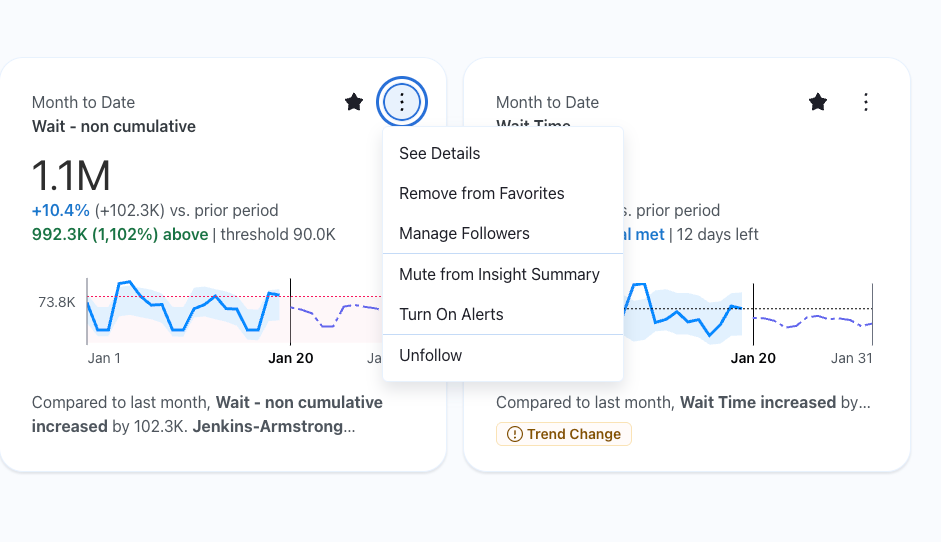Click the 1.1M metric value
941x542 pixels.
71,177
